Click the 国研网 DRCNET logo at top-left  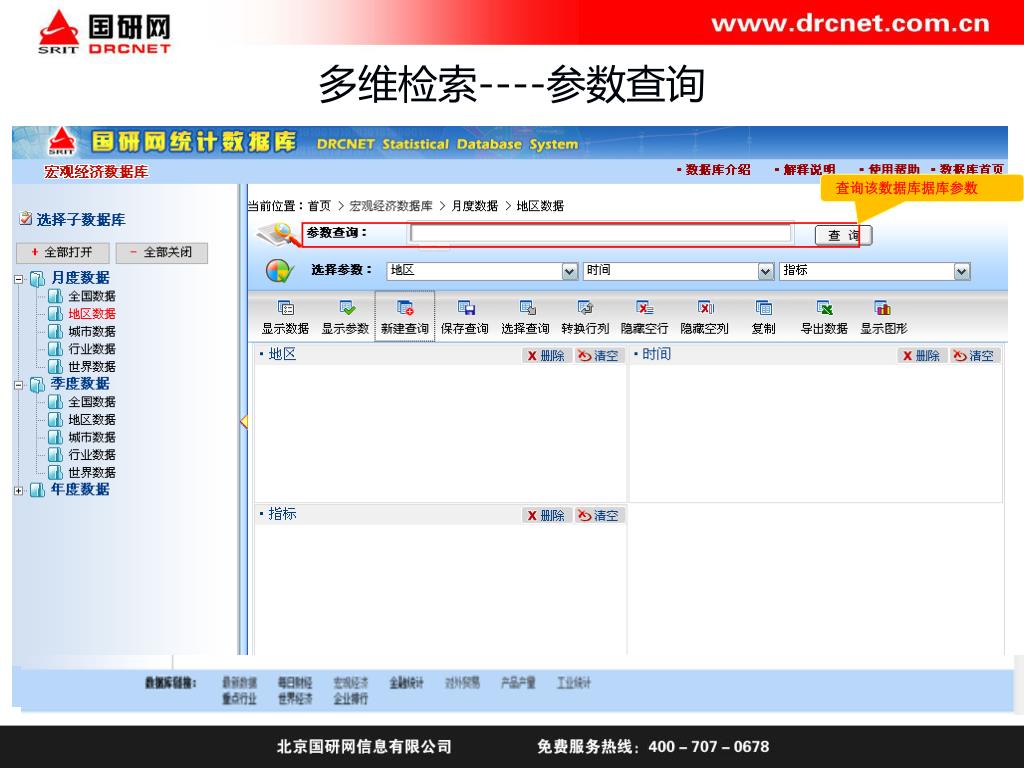[x=104, y=31]
